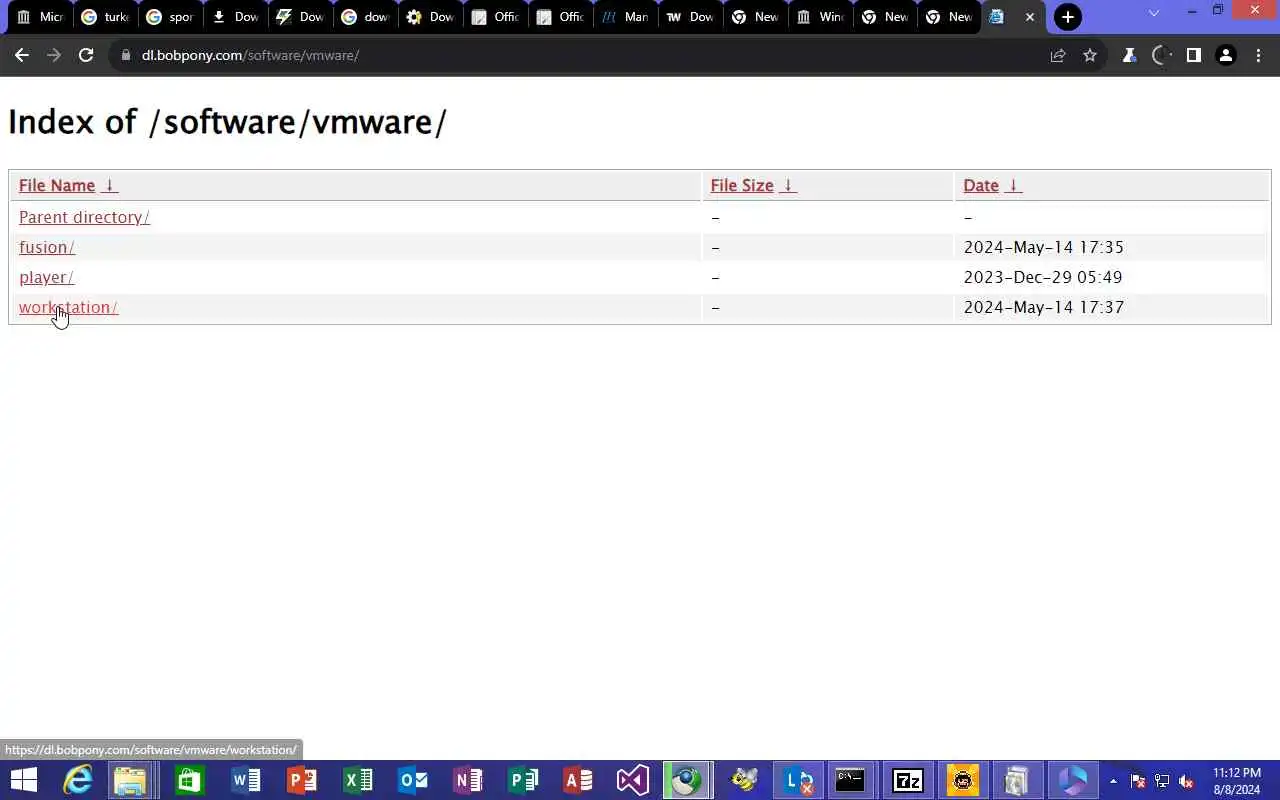This screenshot has height=800, width=1280.
Task: Open Chrome's three-dot menu
Action: [x=1258, y=55]
